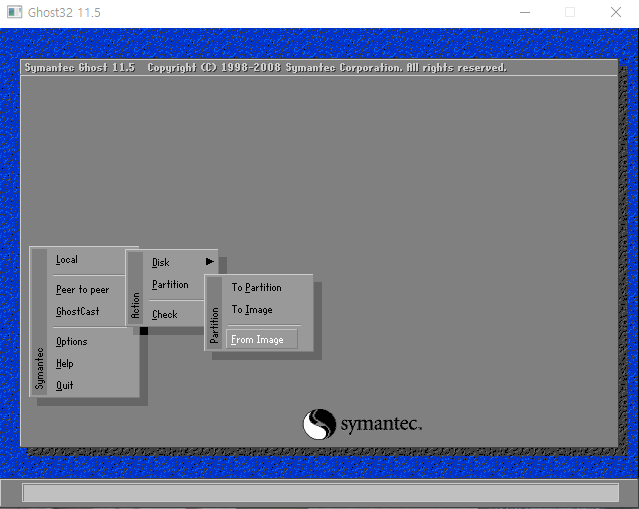
Task: Click the status bar field at bottom
Action: click(x=321, y=493)
